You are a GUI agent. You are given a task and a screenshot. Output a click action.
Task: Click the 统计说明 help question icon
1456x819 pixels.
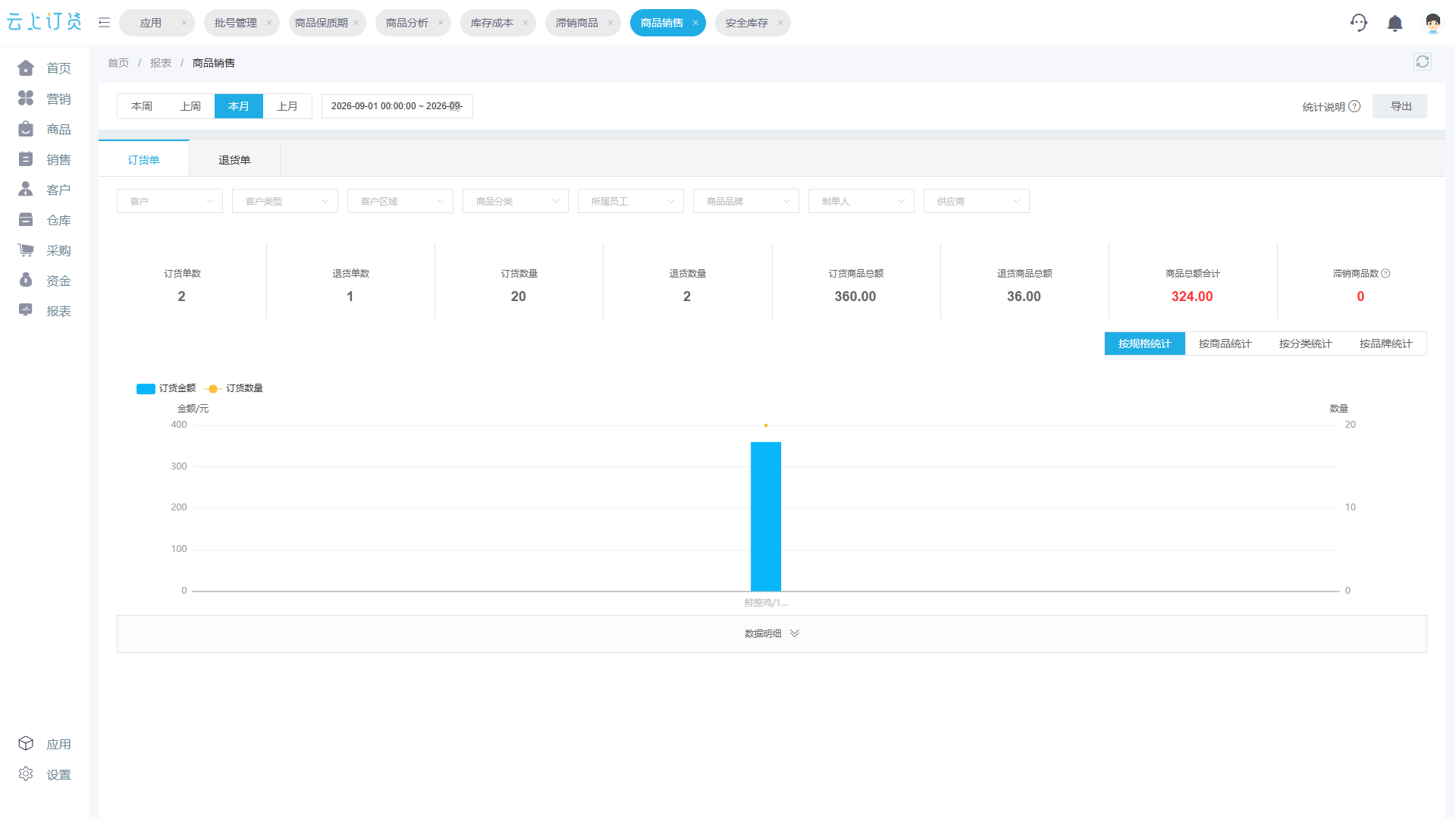[1354, 106]
